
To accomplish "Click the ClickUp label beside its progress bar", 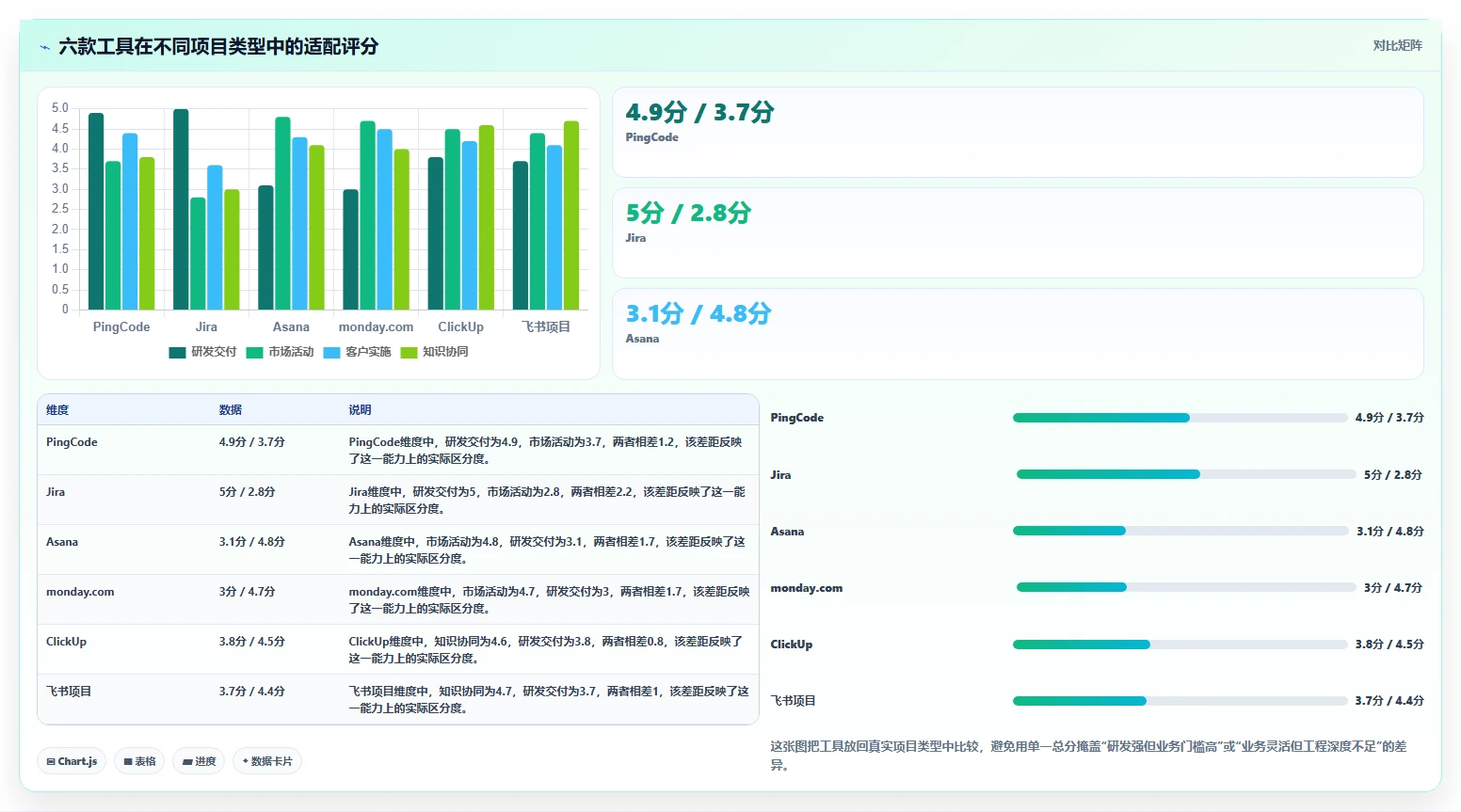I will coord(792,645).
